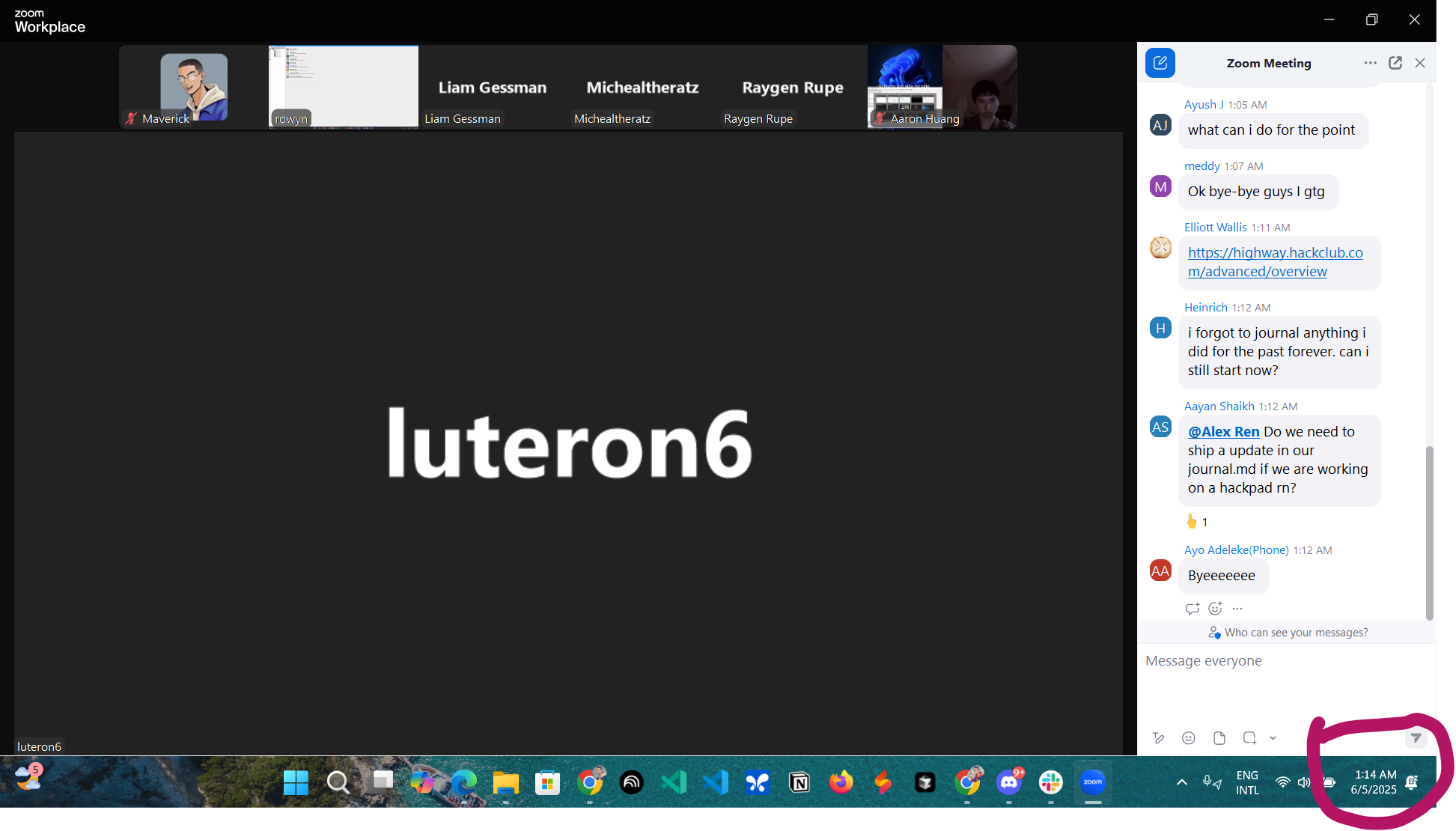Click reply in thread on Byeeeeeee message
The height and width of the screenshot is (831, 1456).
coord(1192,609)
